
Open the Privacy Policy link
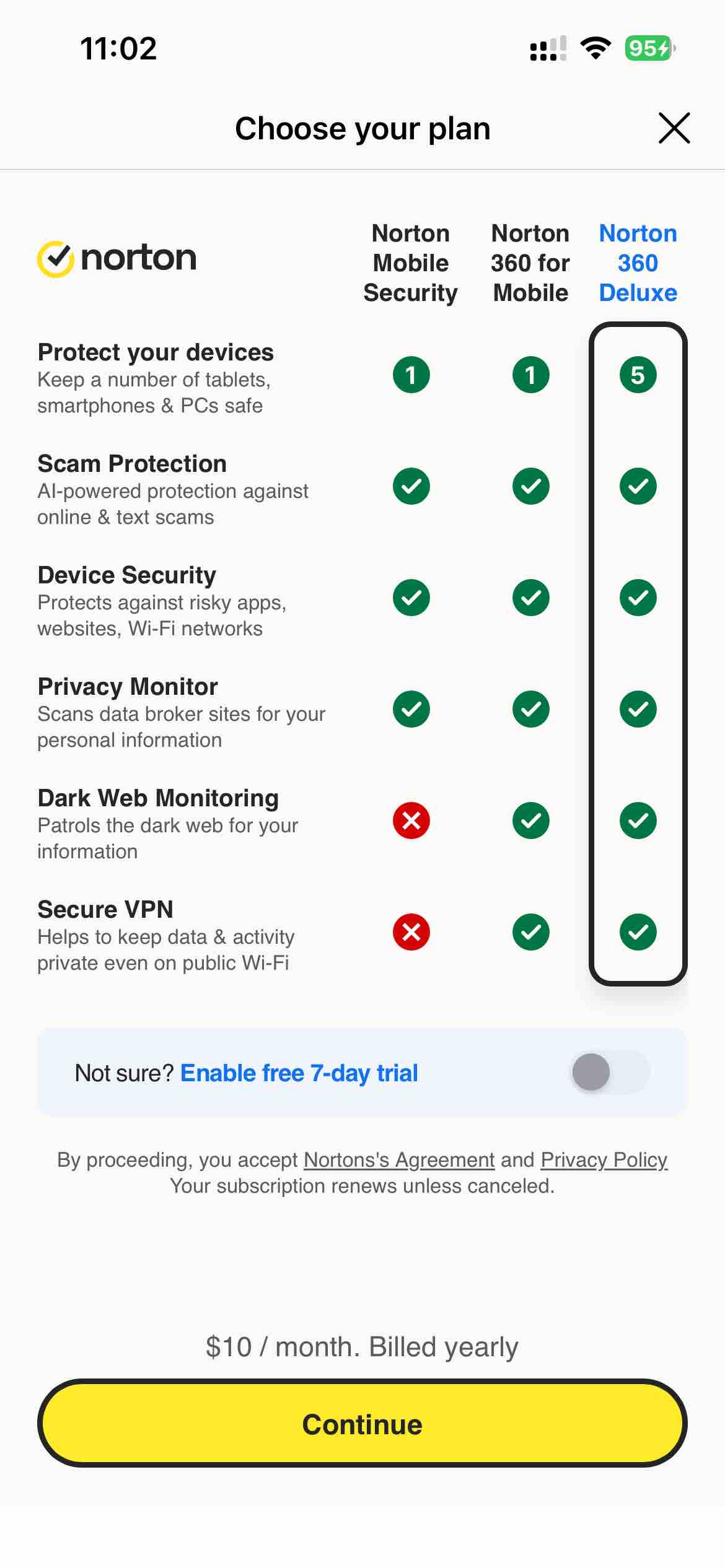click(604, 1160)
